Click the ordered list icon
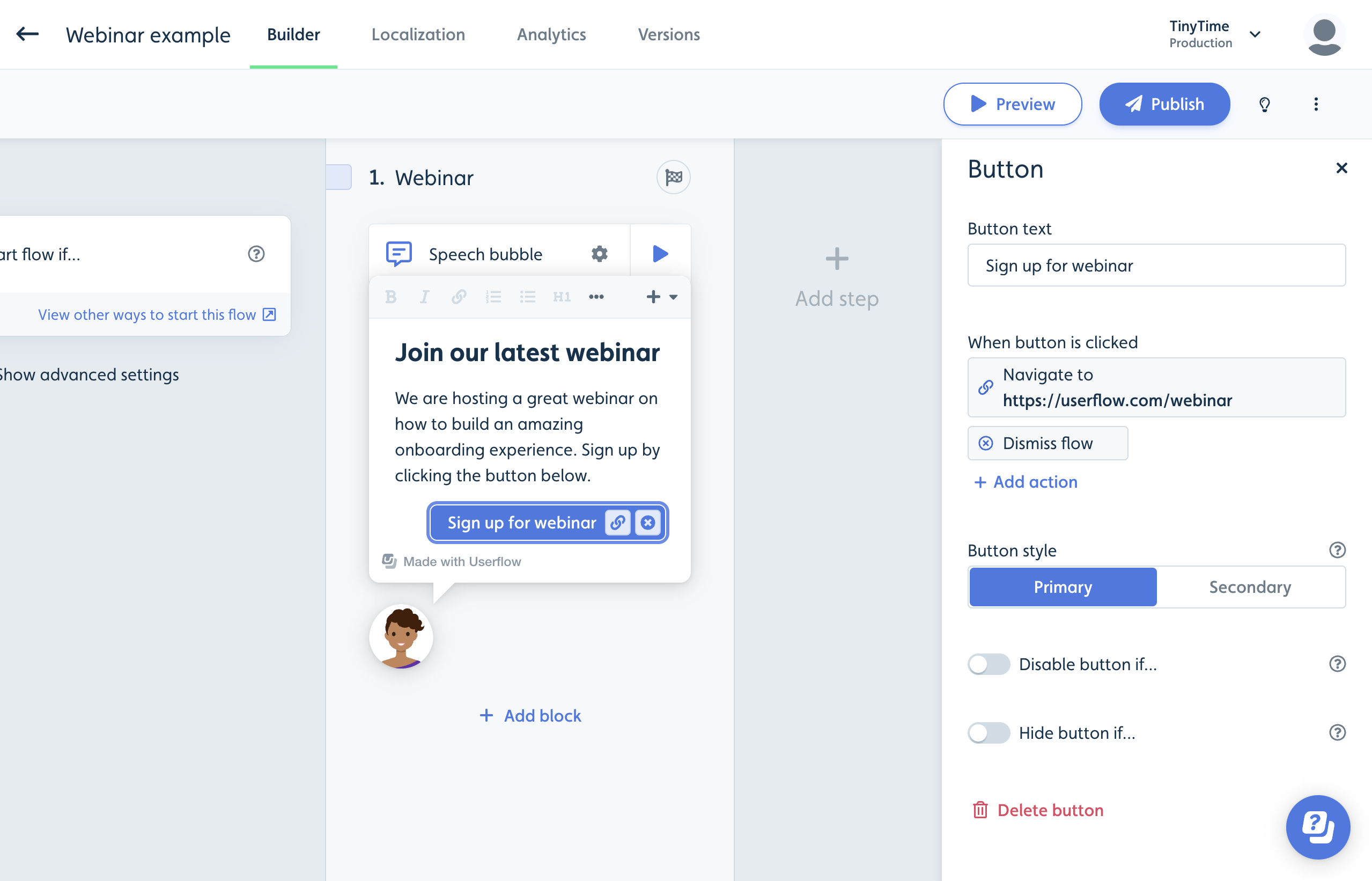Viewport: 1372px width, 881px height. [x=494, y=297]
